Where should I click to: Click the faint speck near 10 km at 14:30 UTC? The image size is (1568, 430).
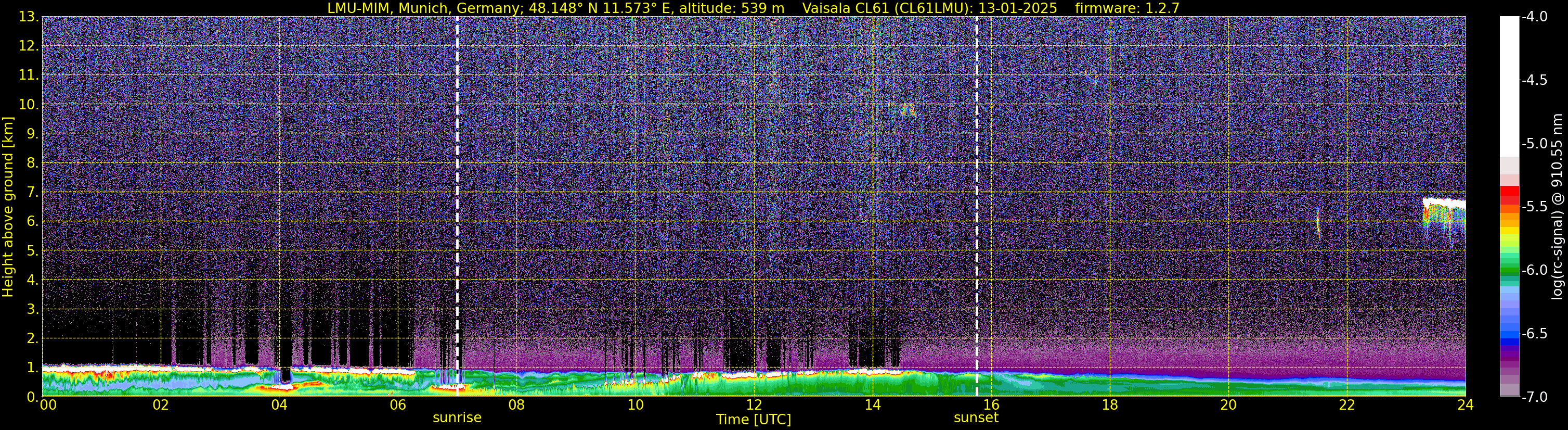(x=908, y=110)
